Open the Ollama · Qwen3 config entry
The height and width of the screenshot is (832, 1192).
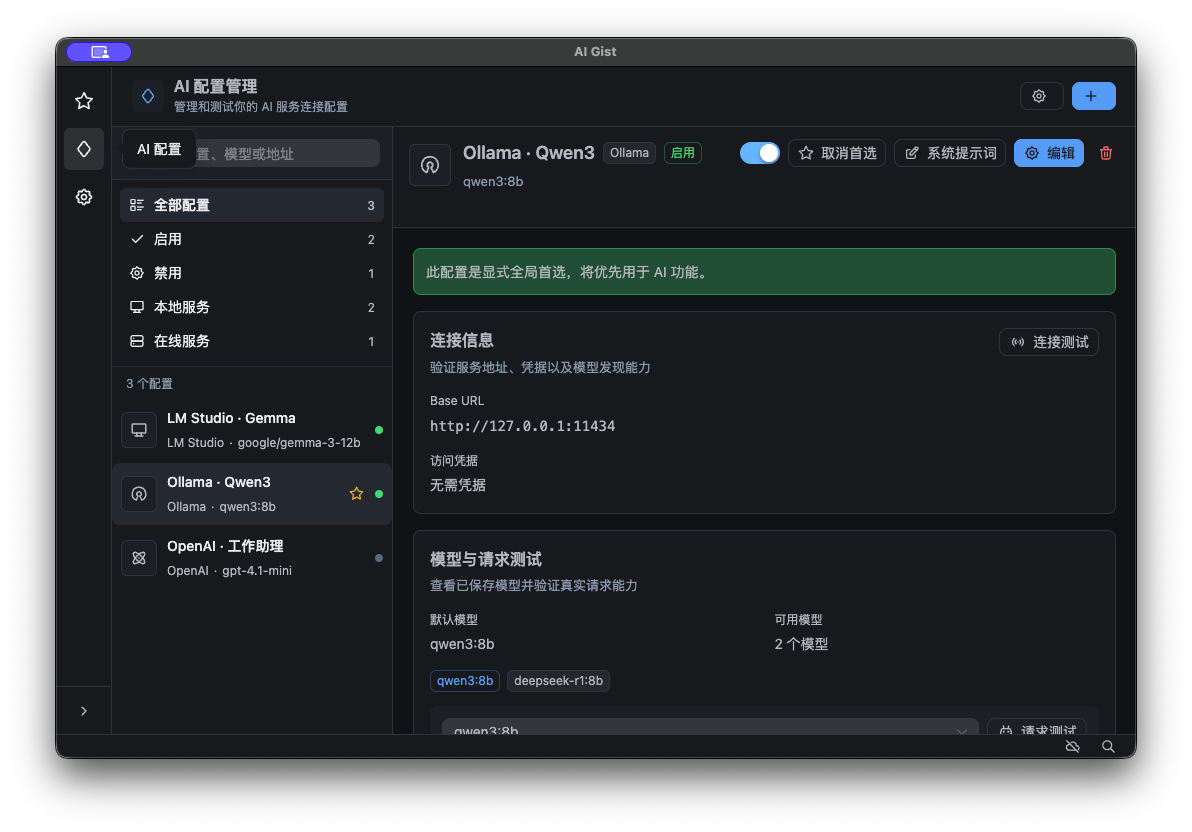coord(252,494)
